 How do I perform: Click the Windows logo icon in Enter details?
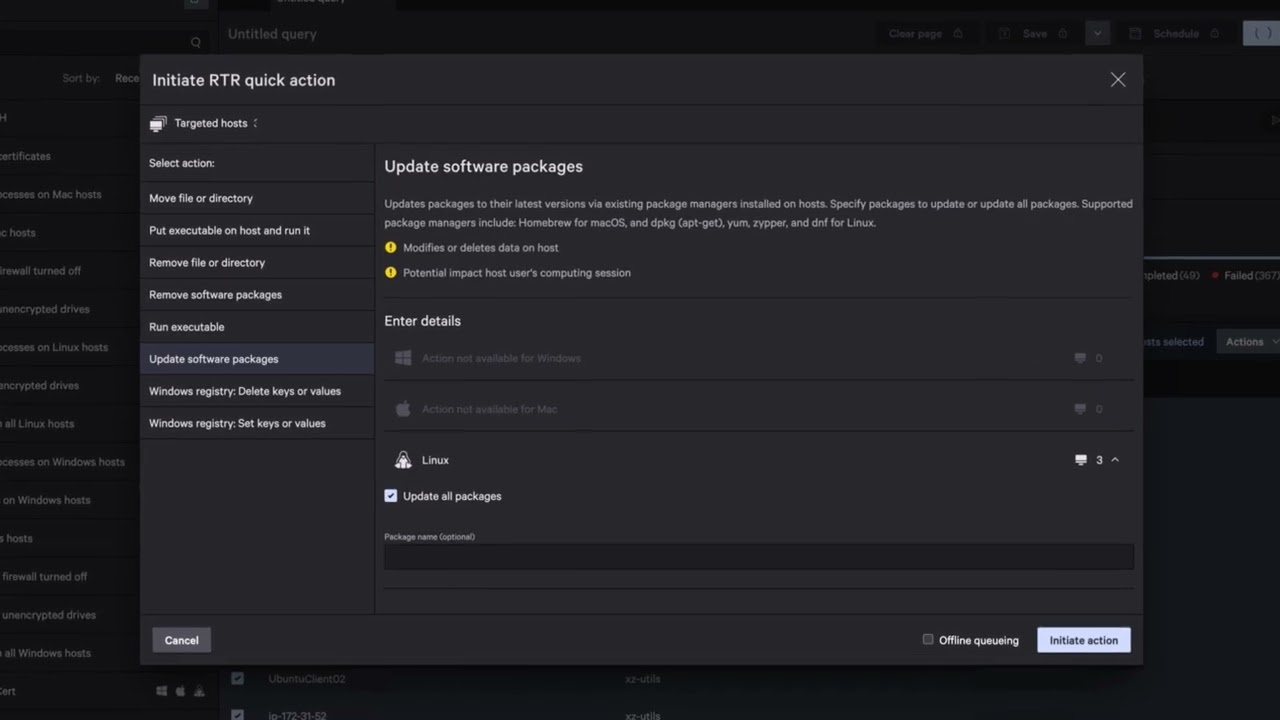point(403,358)
